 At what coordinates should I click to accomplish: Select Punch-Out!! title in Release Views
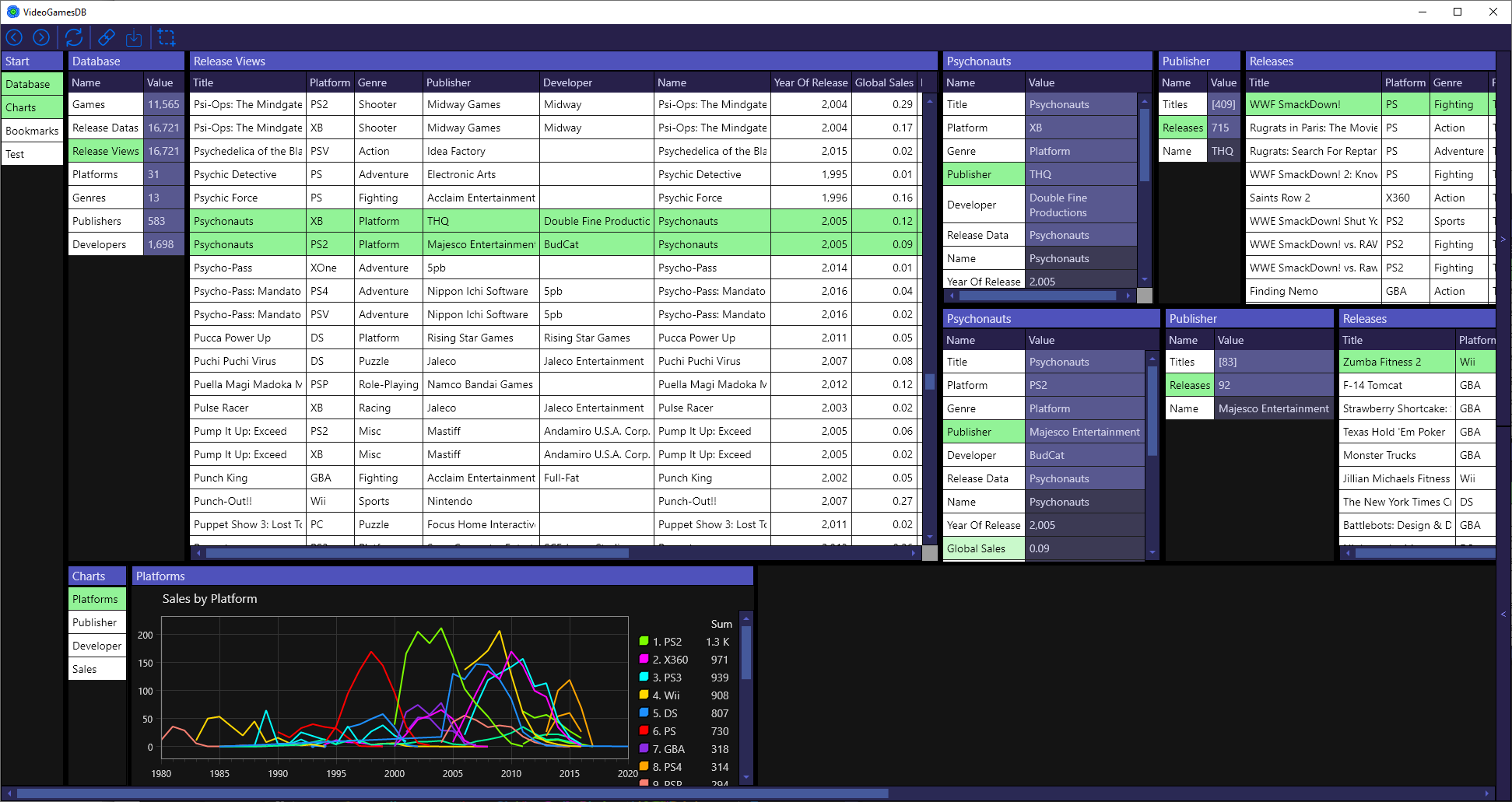tap(247, 501)
